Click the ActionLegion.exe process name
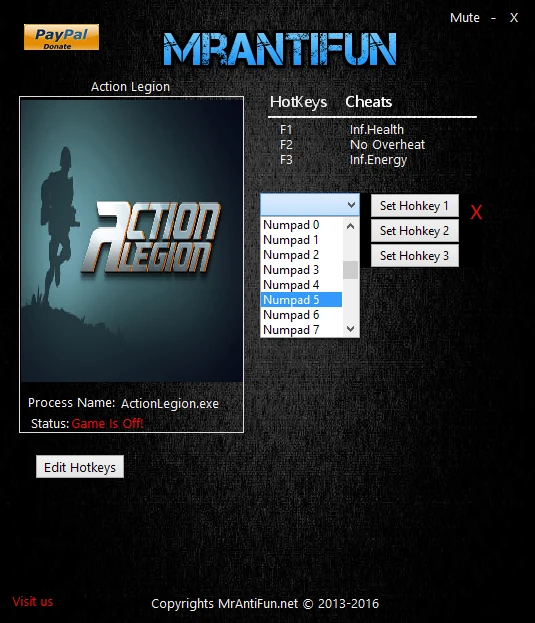The width and height of the screenshot is (535, 623). pos(170,404)
